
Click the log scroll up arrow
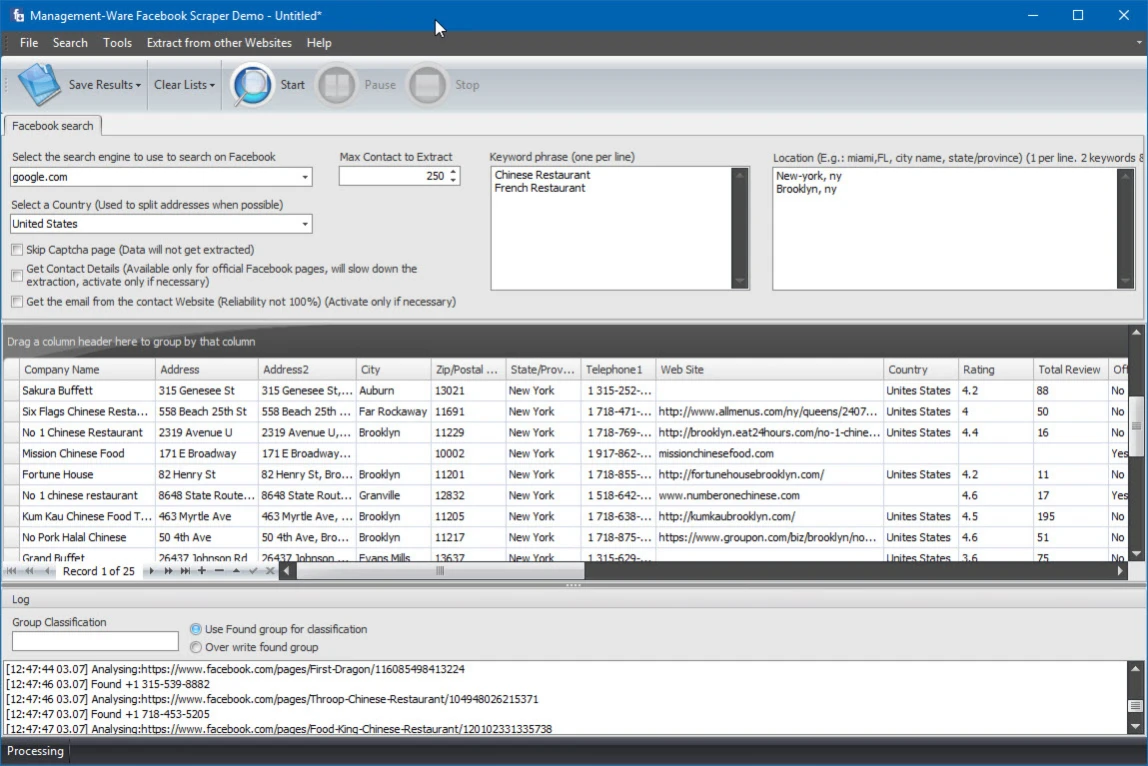pos(1136,669)
